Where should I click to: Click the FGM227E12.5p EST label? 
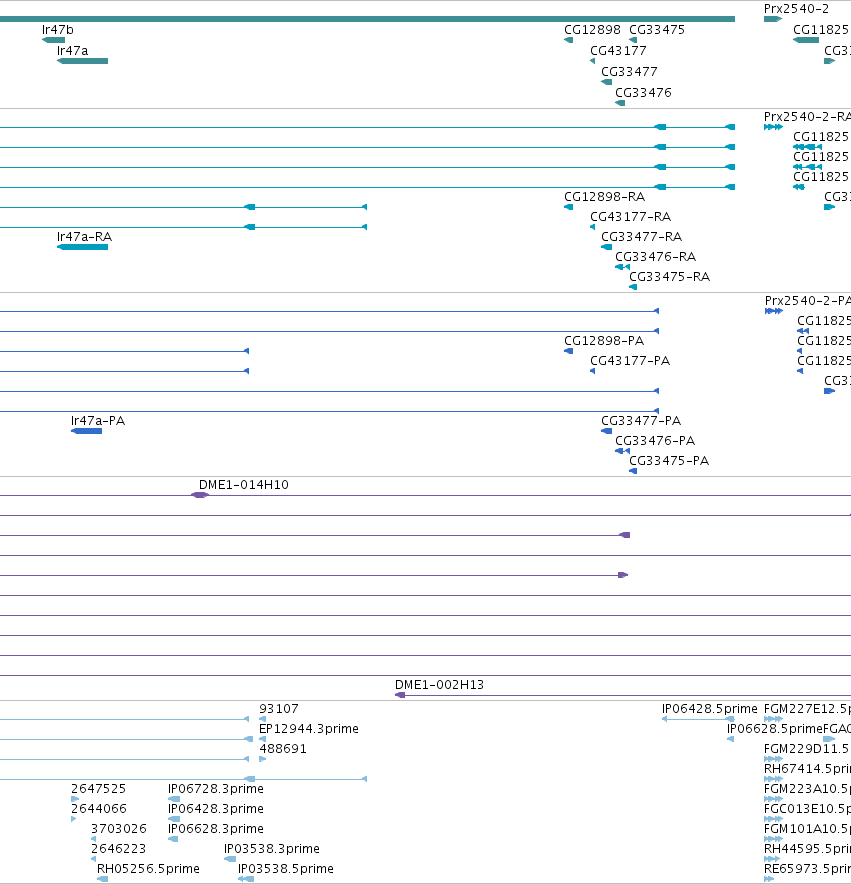pos(807,709)
